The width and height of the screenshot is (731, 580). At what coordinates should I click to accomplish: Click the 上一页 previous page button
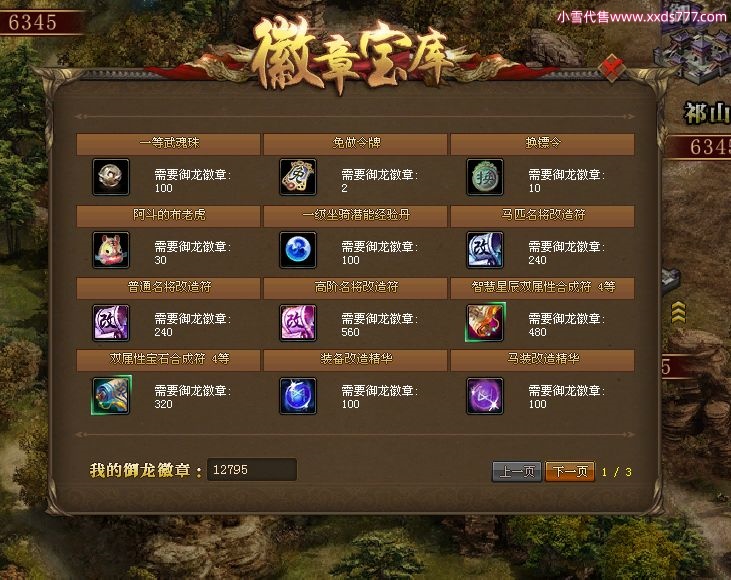(x=517, y=471)
